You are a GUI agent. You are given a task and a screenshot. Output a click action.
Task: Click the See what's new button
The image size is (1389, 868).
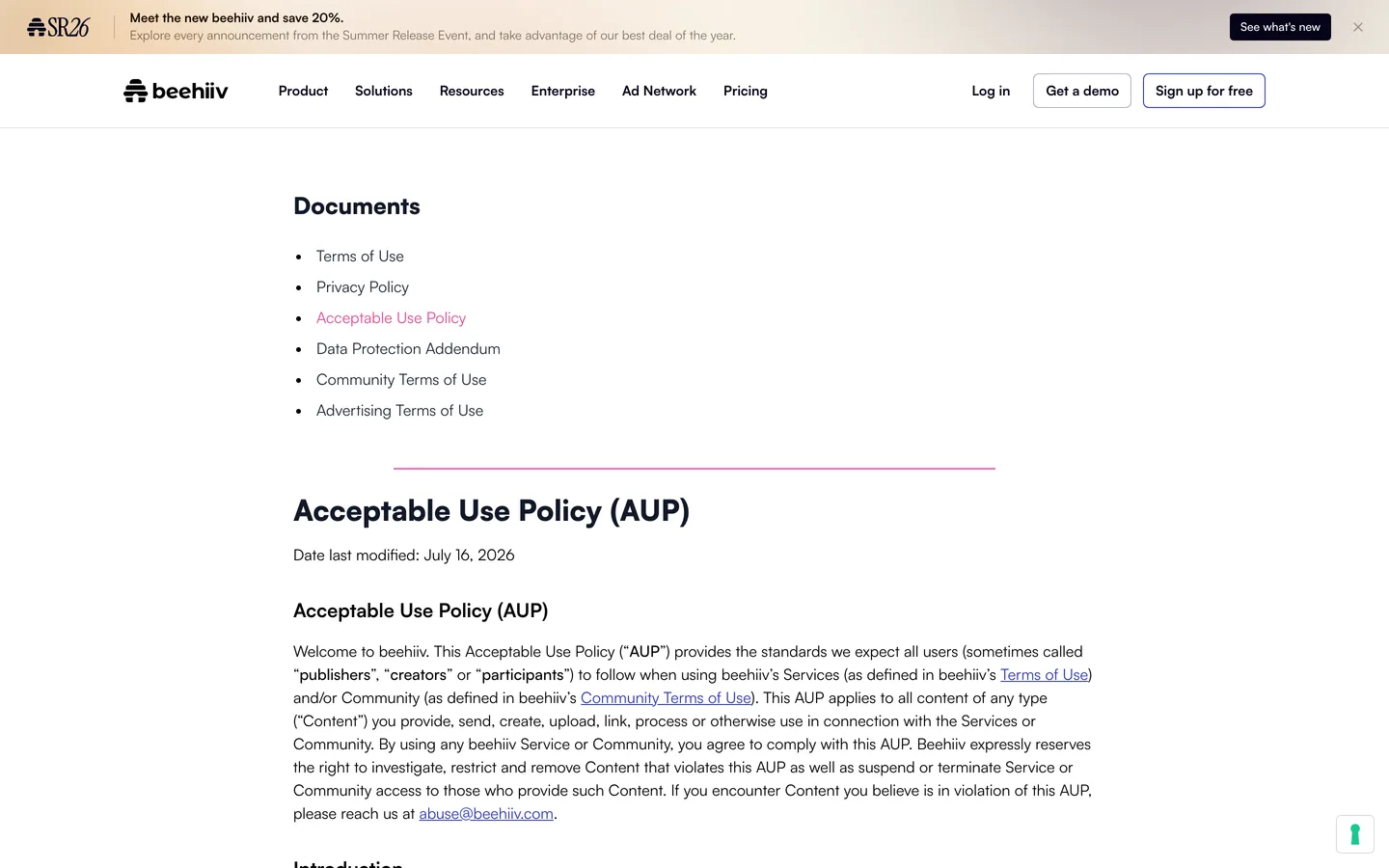coord(1280,27)
